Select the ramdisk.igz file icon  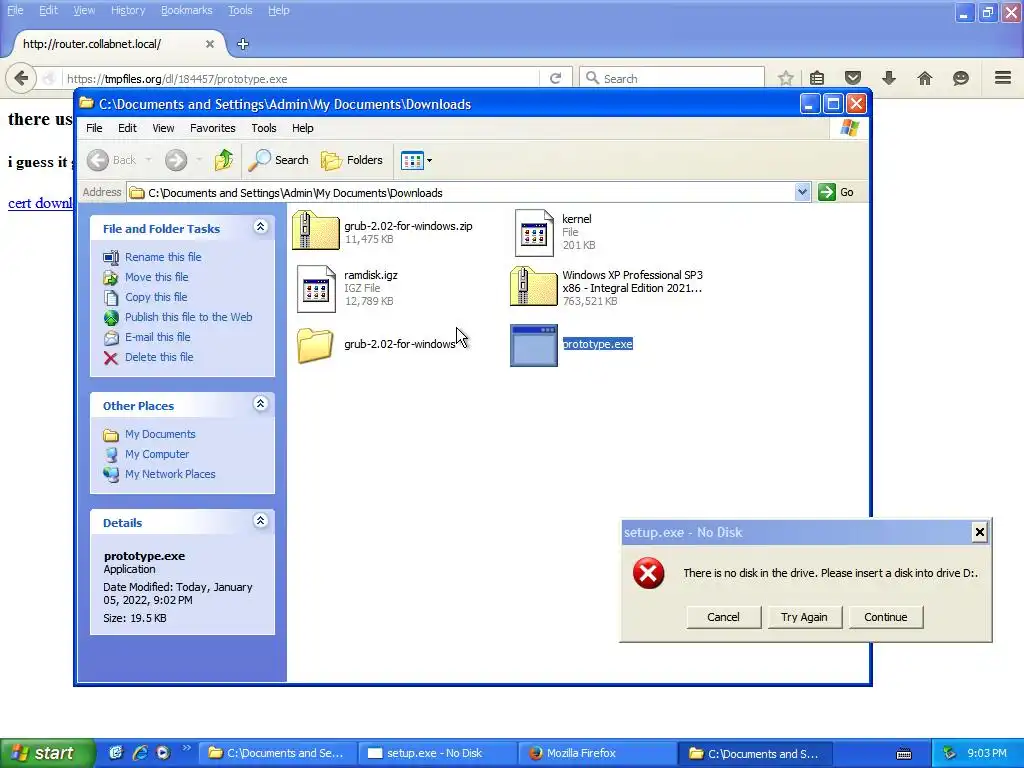tap(316, 289)
